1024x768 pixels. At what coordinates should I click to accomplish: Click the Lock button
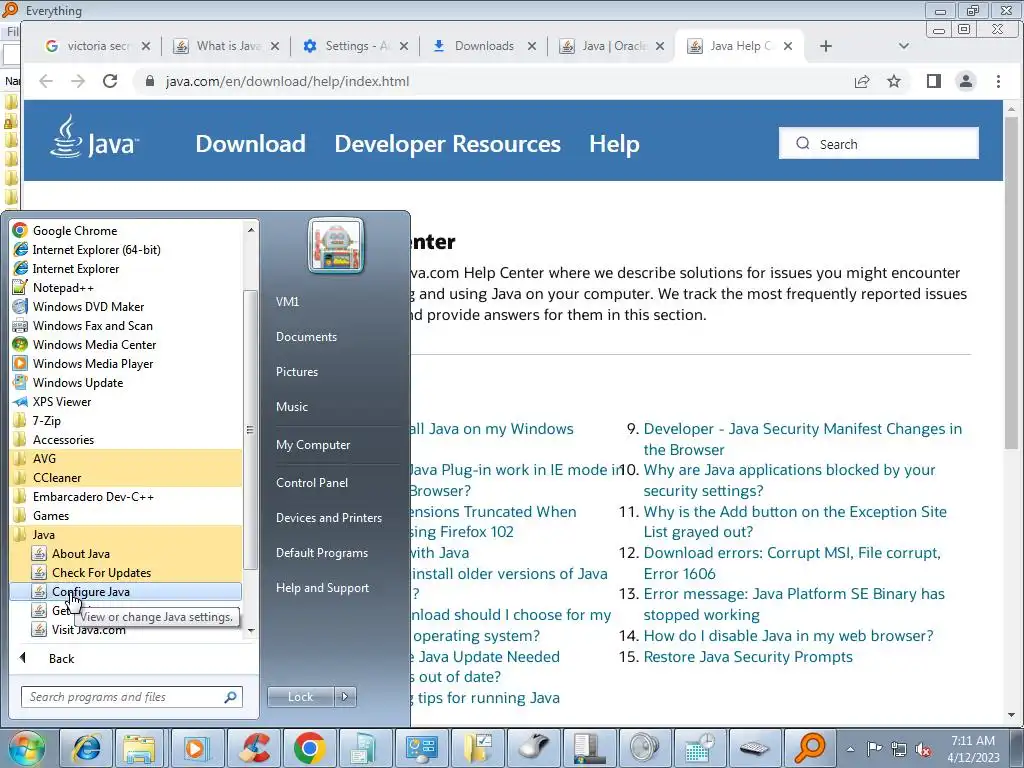(300, 697)
